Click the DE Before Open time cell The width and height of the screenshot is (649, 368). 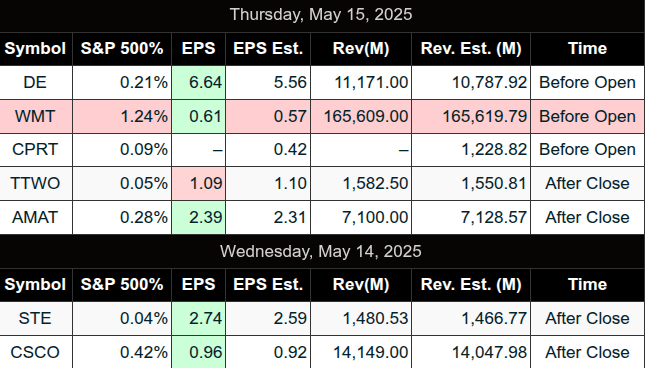click(x=587, y=82)
